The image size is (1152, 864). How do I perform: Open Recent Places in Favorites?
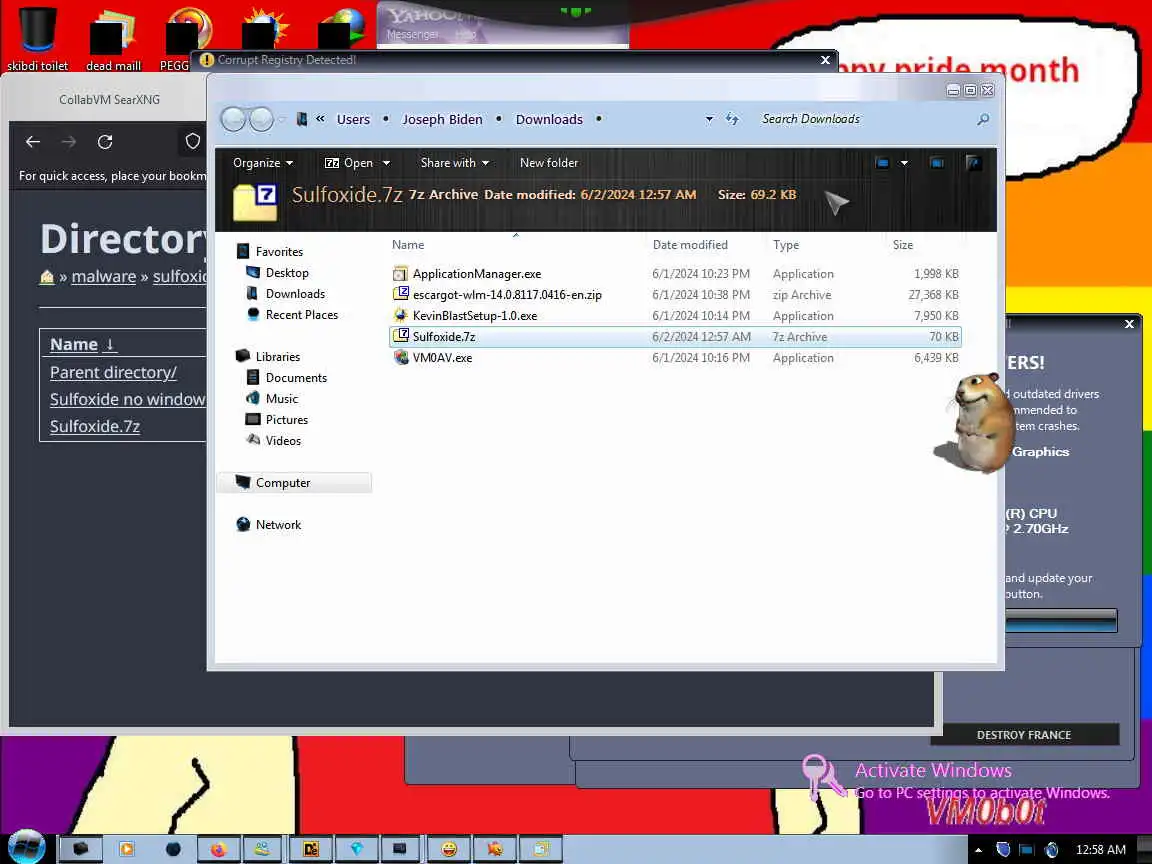[x=301, y=314]
